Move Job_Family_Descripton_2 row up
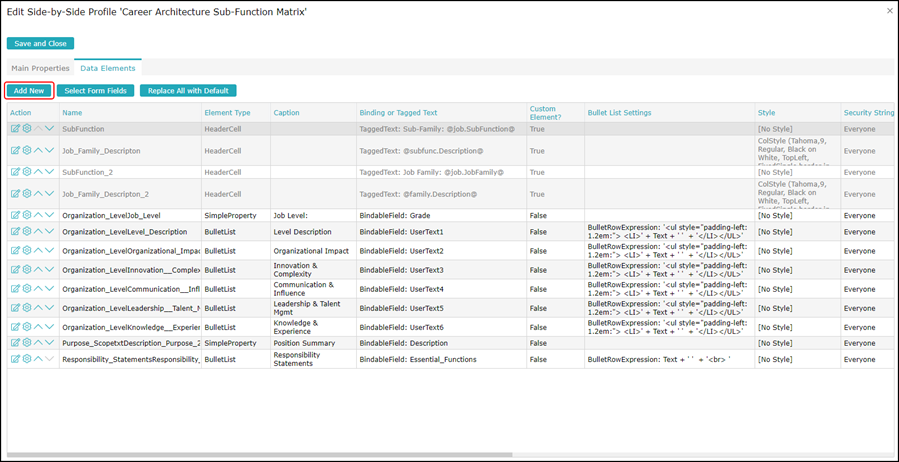 [39, 194]
